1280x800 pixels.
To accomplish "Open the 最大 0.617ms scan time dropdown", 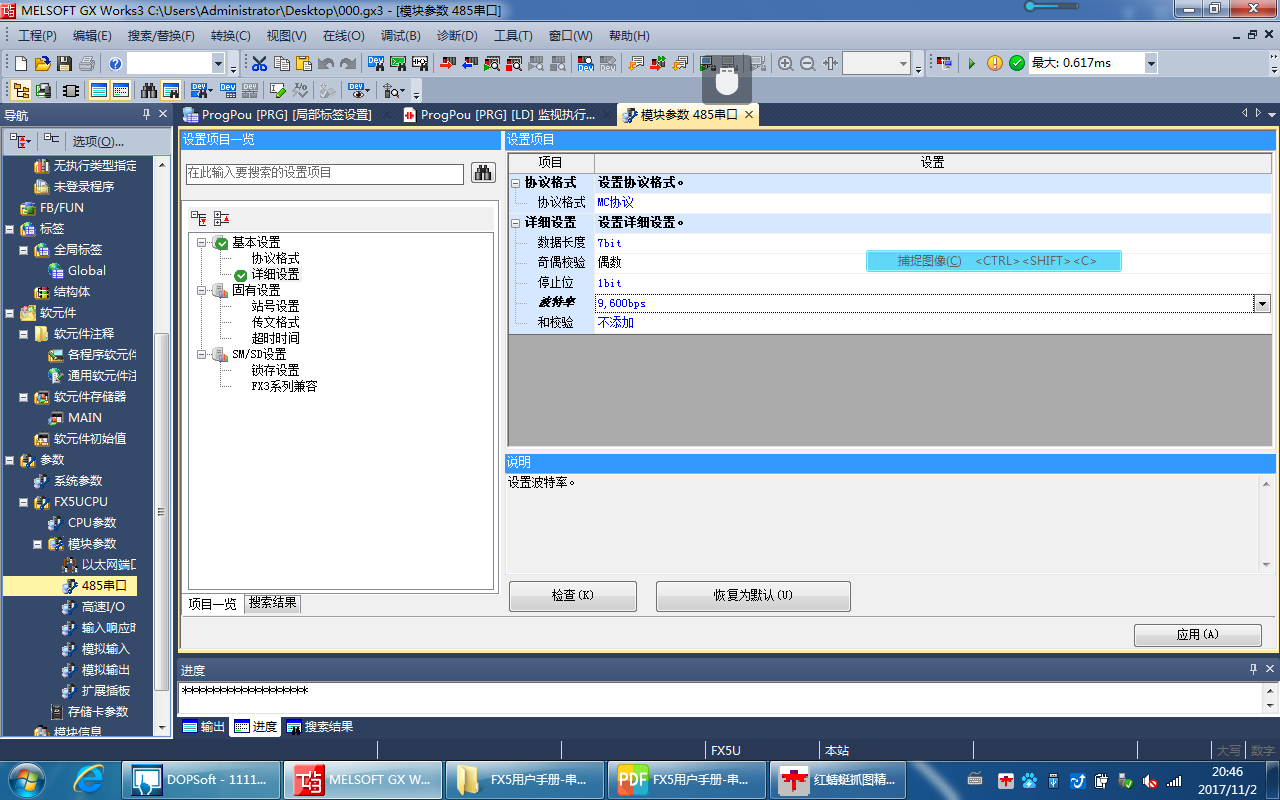I will 1151,63.
